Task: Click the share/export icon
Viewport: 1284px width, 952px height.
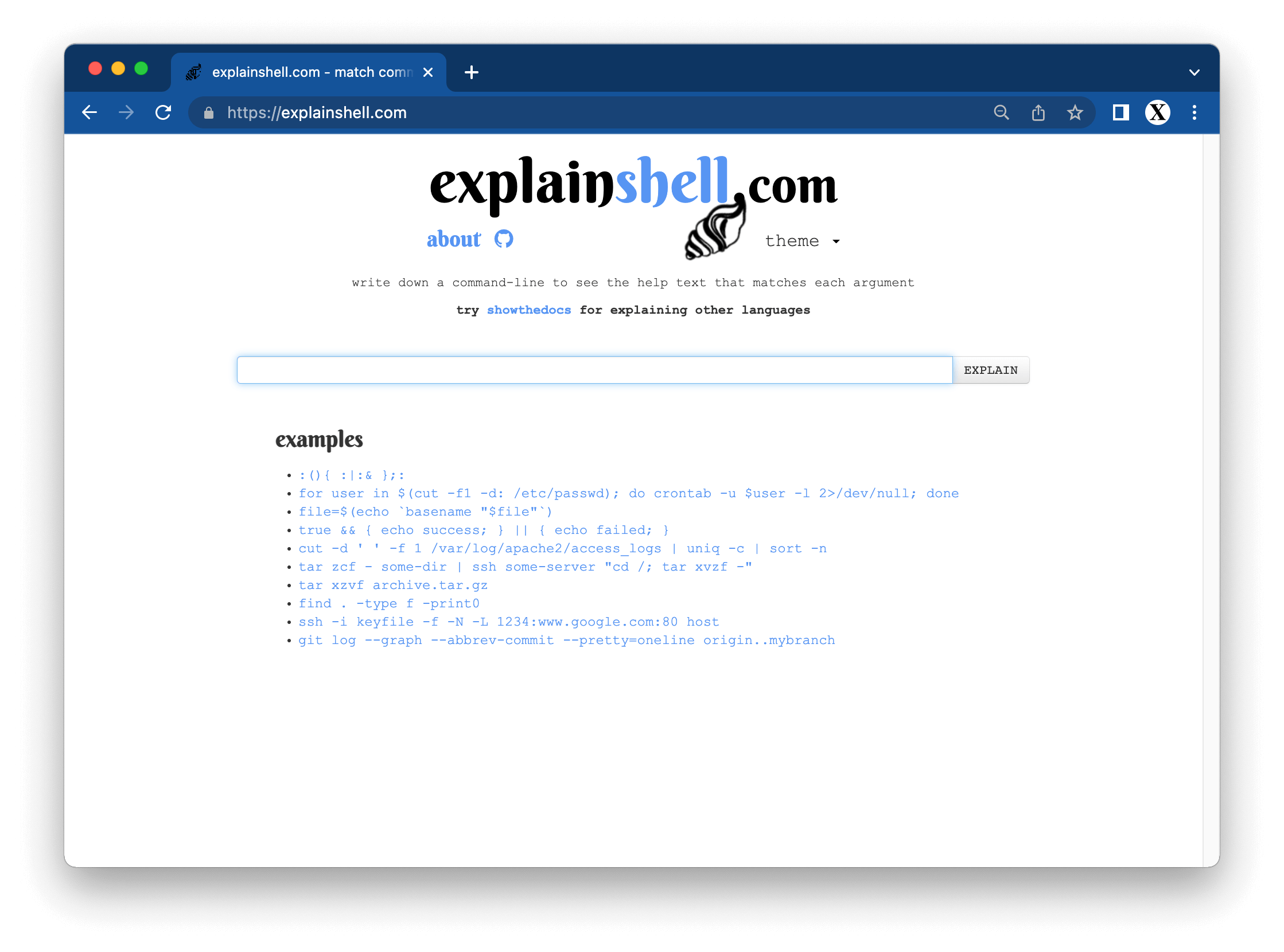Action: point(1039,113)
